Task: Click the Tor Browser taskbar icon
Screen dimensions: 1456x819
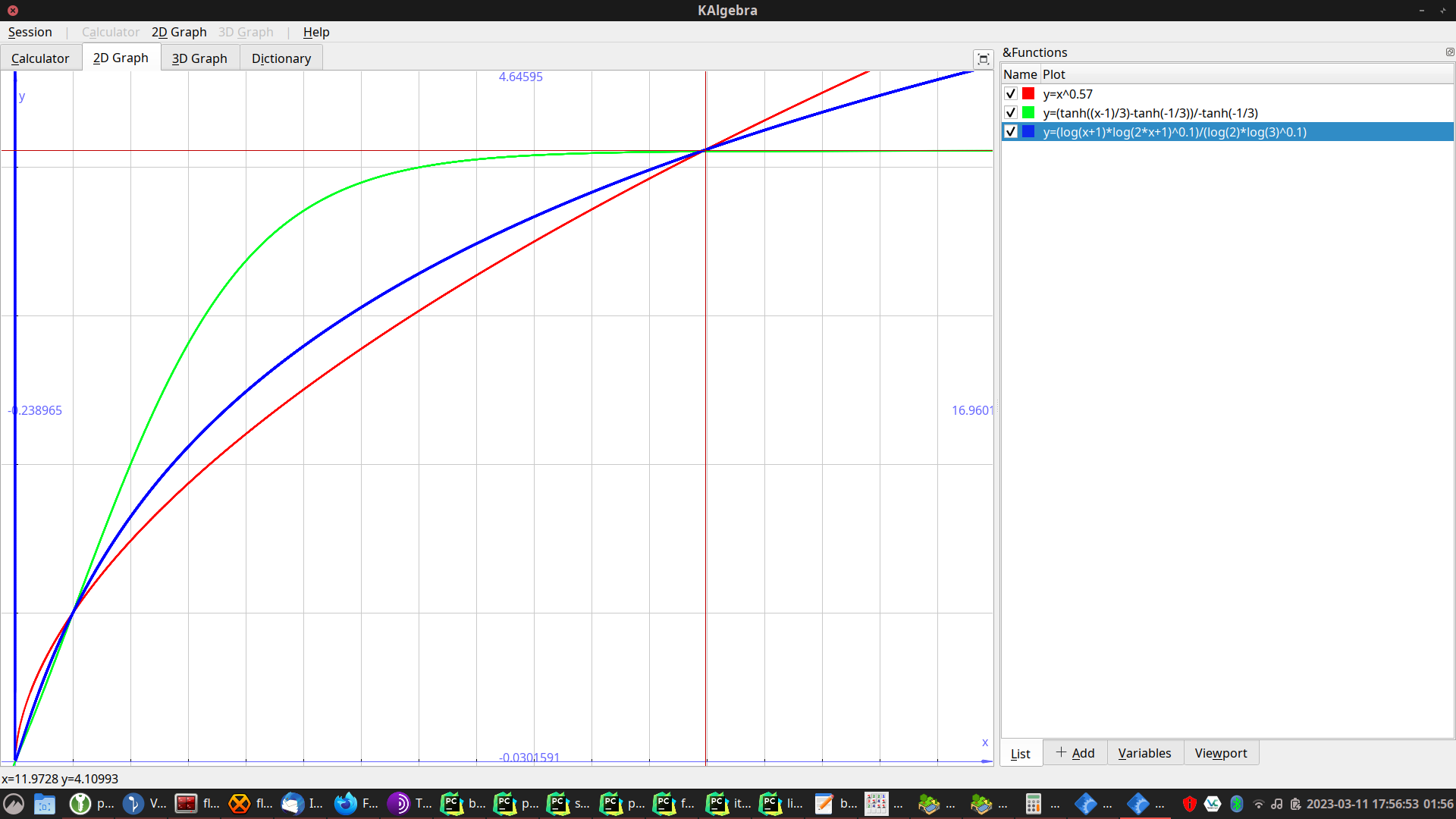Action: pyautogui.click(x=398, y=804)
